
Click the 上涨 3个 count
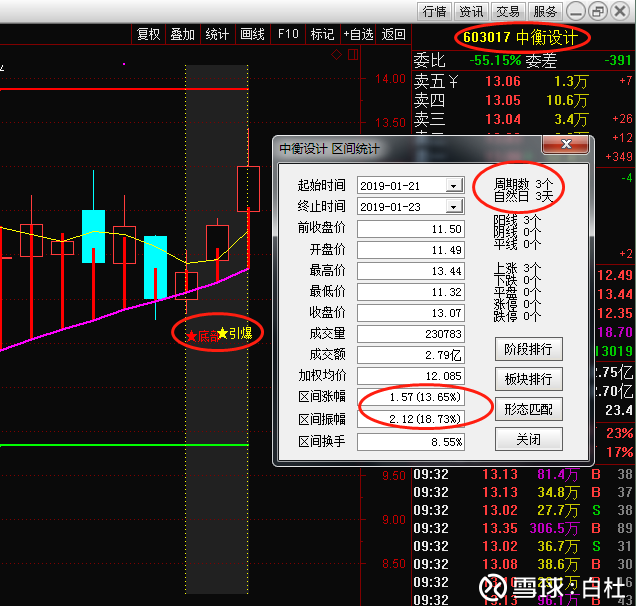(x=517, y=268)
